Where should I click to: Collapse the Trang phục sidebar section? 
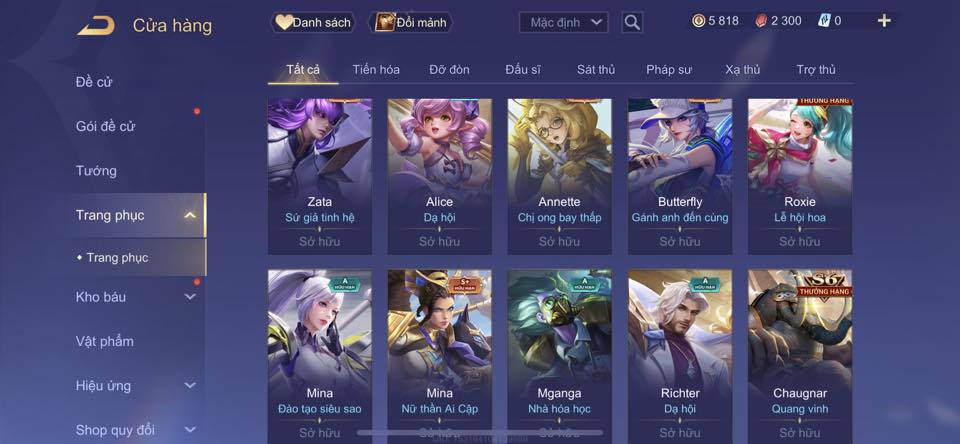tap(190, 215)
